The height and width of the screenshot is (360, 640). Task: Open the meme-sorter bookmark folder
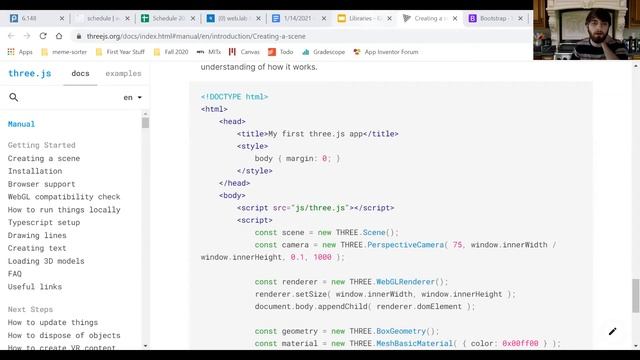coord(64,52)
